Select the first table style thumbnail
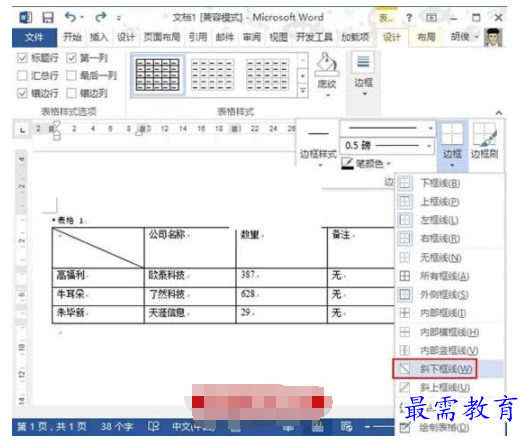 click(x=157, y=75)
